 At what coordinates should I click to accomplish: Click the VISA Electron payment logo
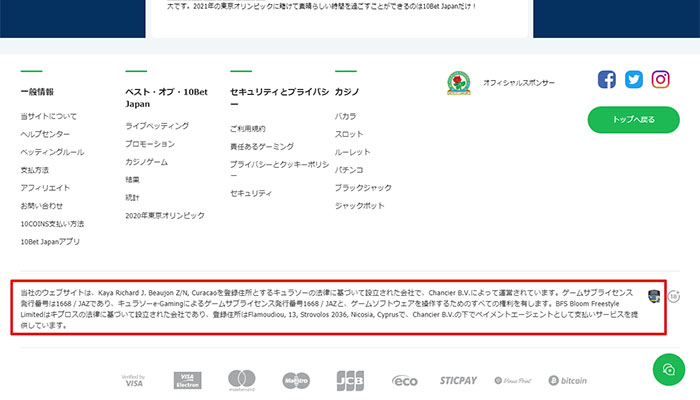coord(188,380)
